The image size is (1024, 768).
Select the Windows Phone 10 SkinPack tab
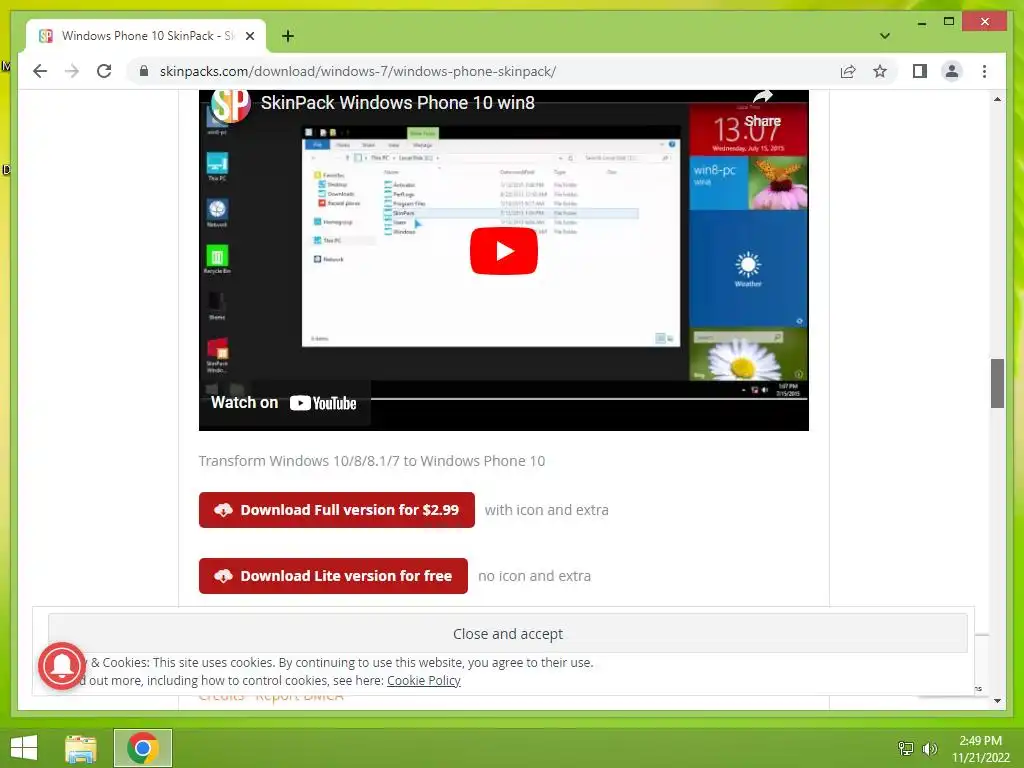point(146,36)
